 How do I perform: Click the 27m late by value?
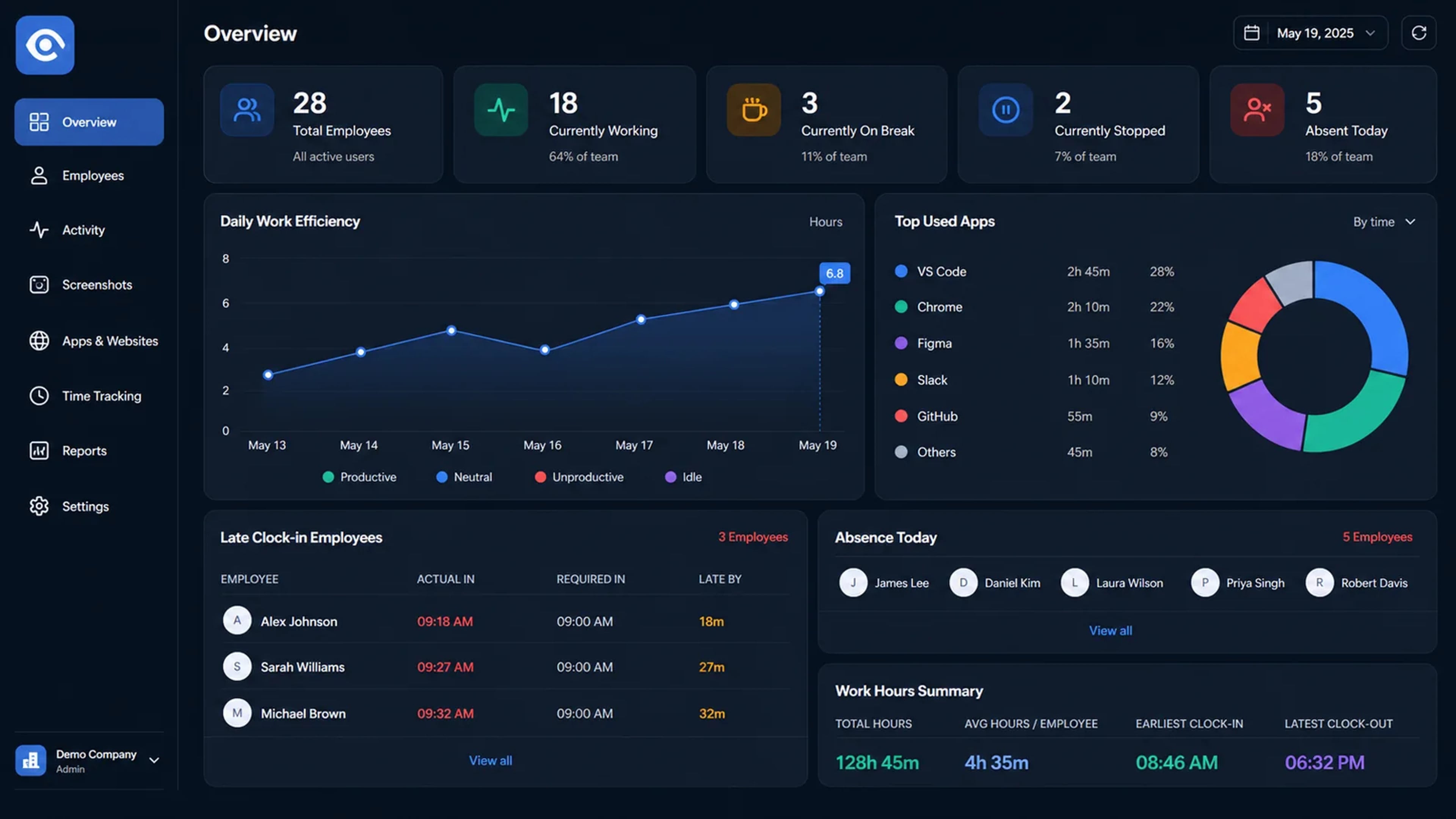click(712, 667)
